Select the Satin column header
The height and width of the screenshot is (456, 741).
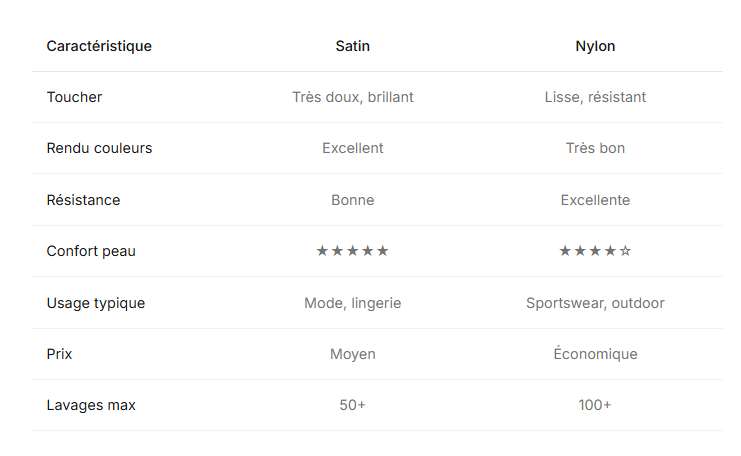click(352, 46)
